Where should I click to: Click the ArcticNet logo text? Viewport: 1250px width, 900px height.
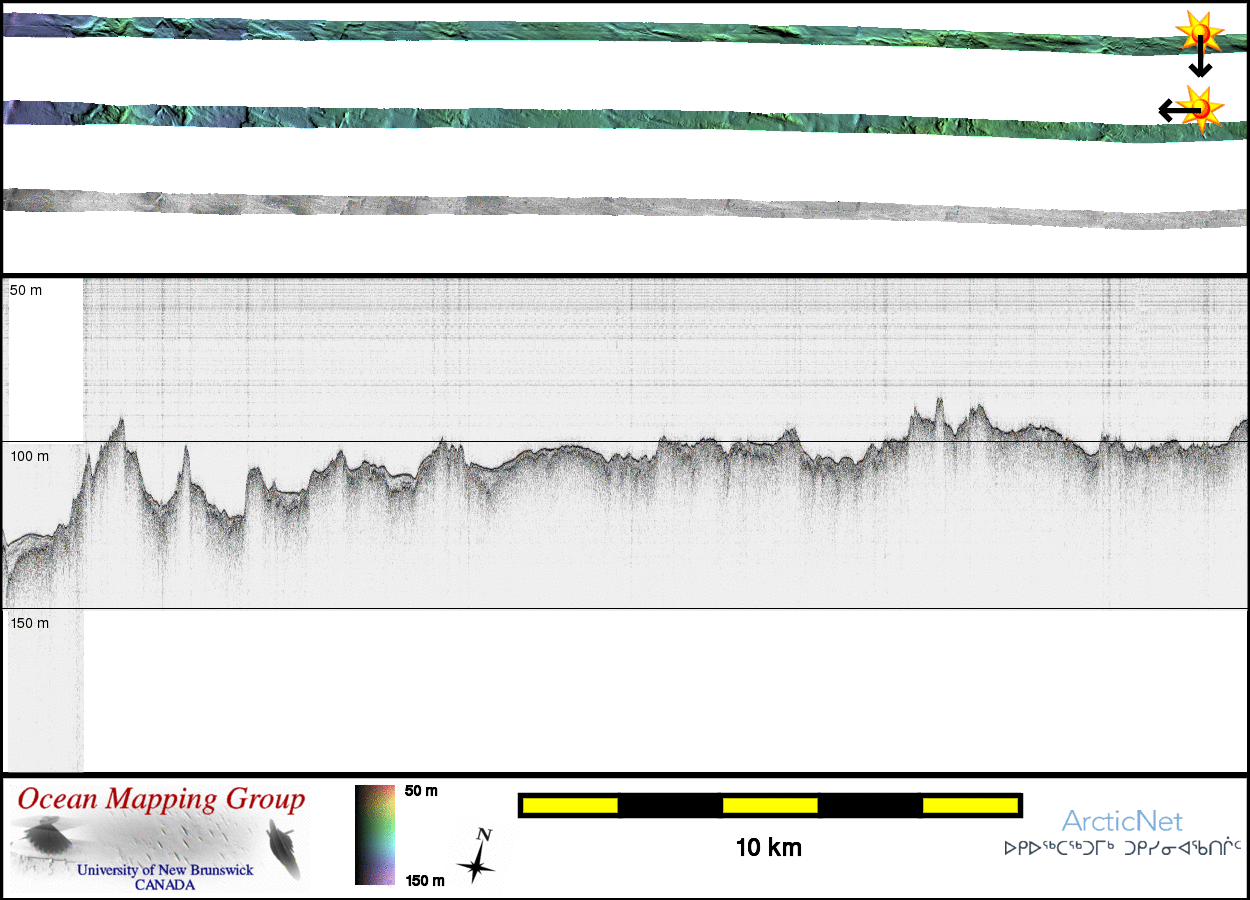click(1122, 822)
